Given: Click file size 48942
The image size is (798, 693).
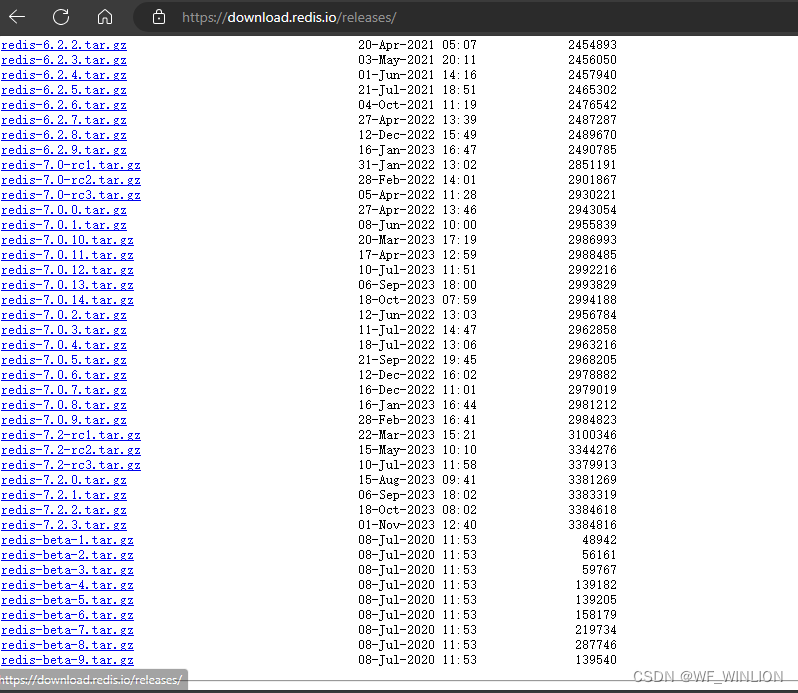Looking at the screenshot, I should pyautogui.click(x=599, y=540).
